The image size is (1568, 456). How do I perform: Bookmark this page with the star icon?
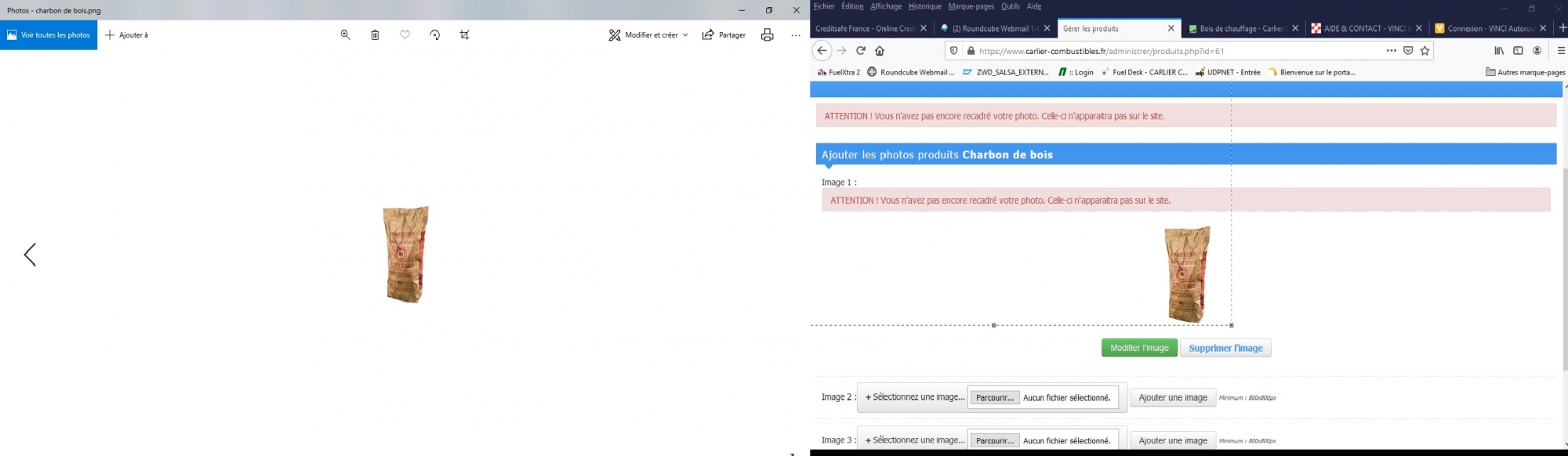click(1425, 51)
